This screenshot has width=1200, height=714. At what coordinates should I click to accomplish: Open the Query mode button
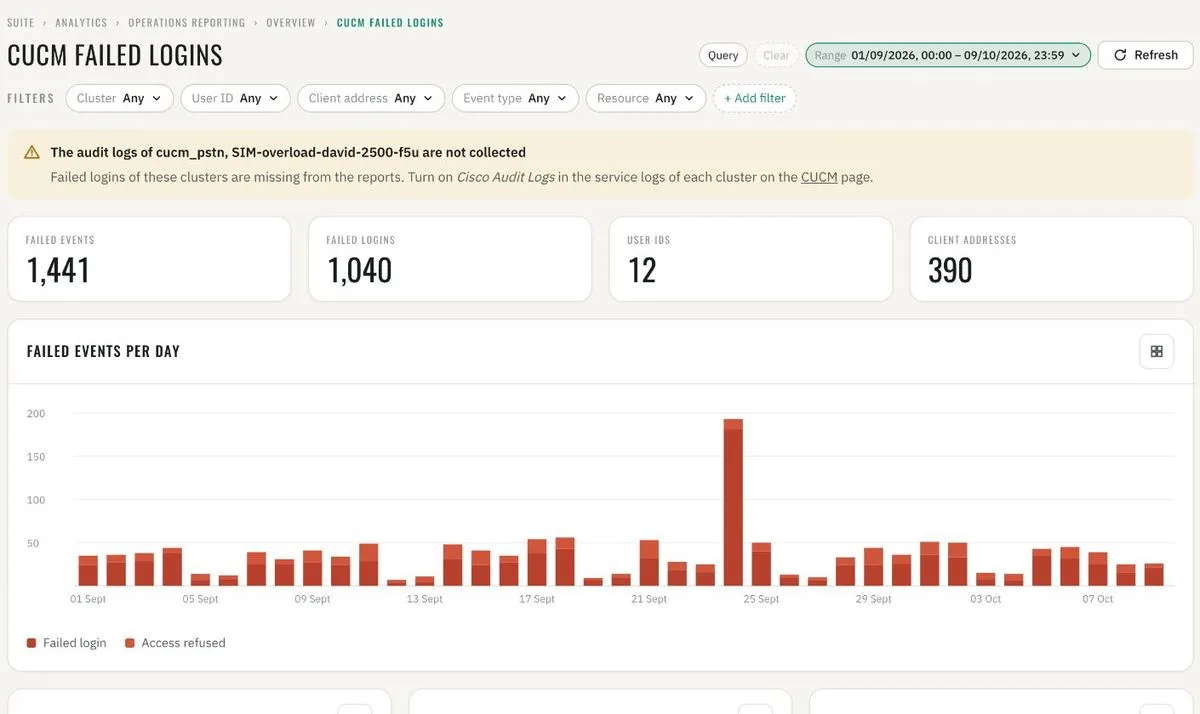click(723, 55)
